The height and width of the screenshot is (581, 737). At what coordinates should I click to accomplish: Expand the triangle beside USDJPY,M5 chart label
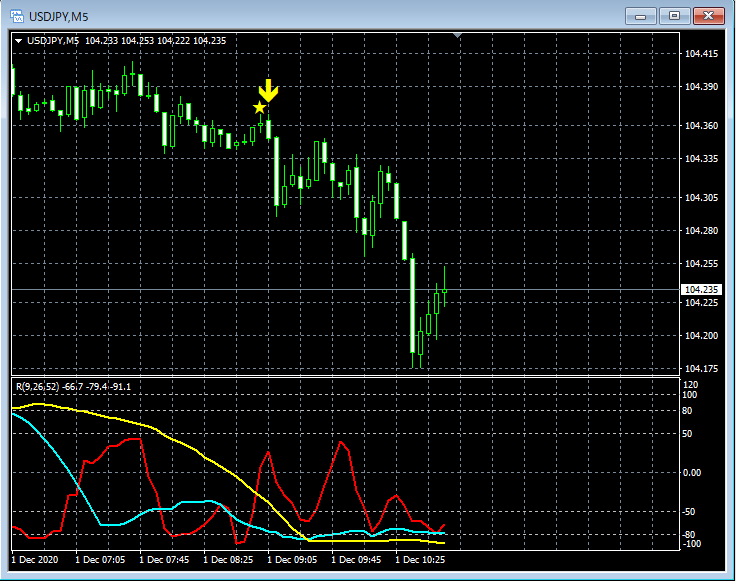tap(20, 41)
